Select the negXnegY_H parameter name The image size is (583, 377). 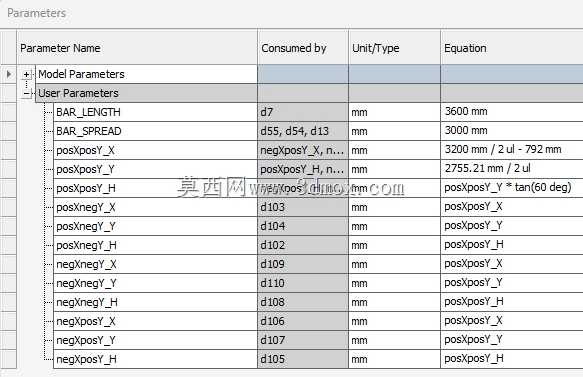coord(155,302)
